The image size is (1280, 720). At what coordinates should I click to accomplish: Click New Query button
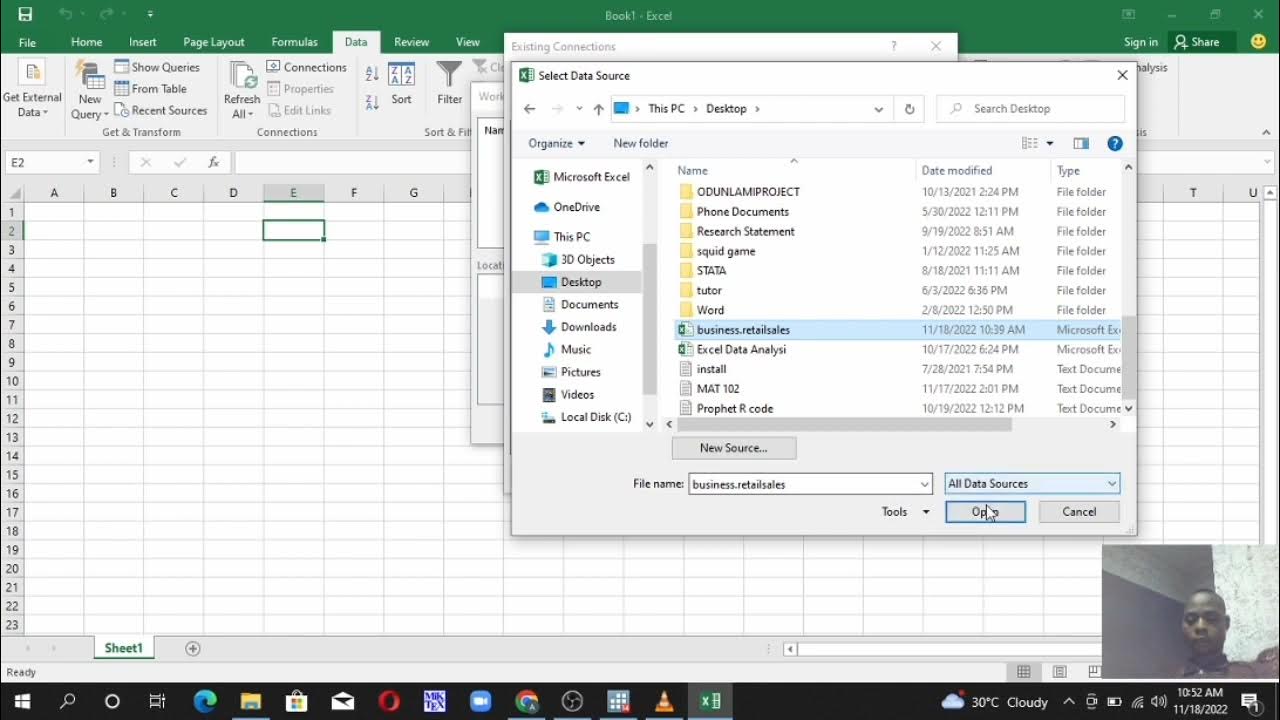point(90,91)
